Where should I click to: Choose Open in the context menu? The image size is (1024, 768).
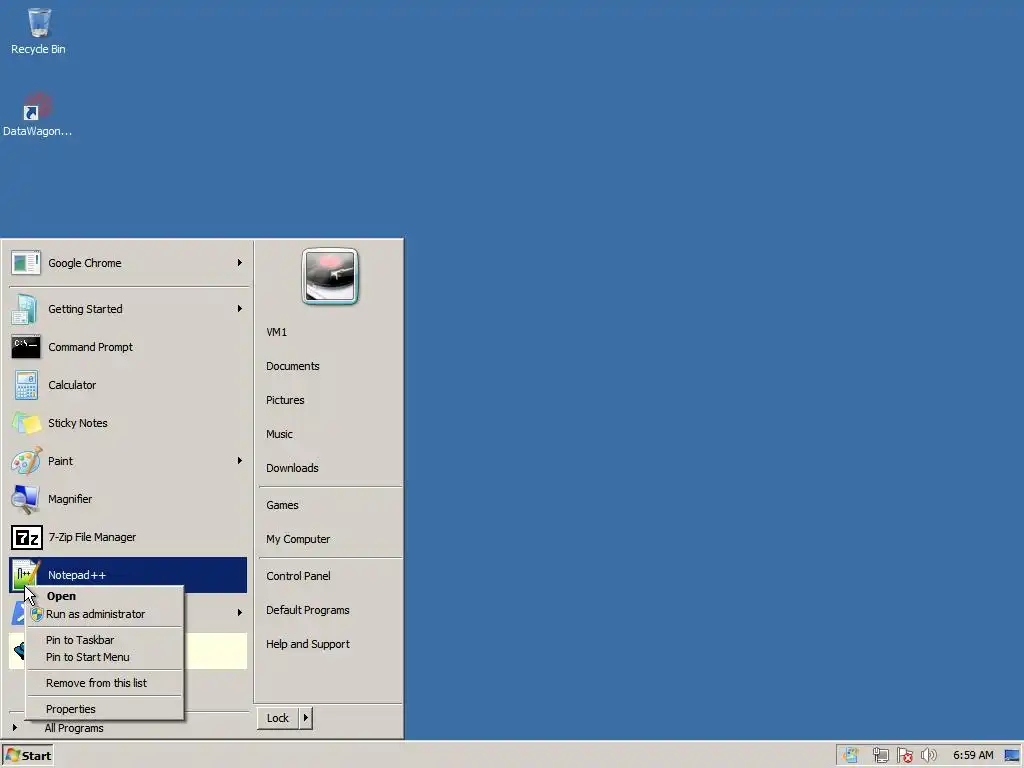tap(104, 596)
